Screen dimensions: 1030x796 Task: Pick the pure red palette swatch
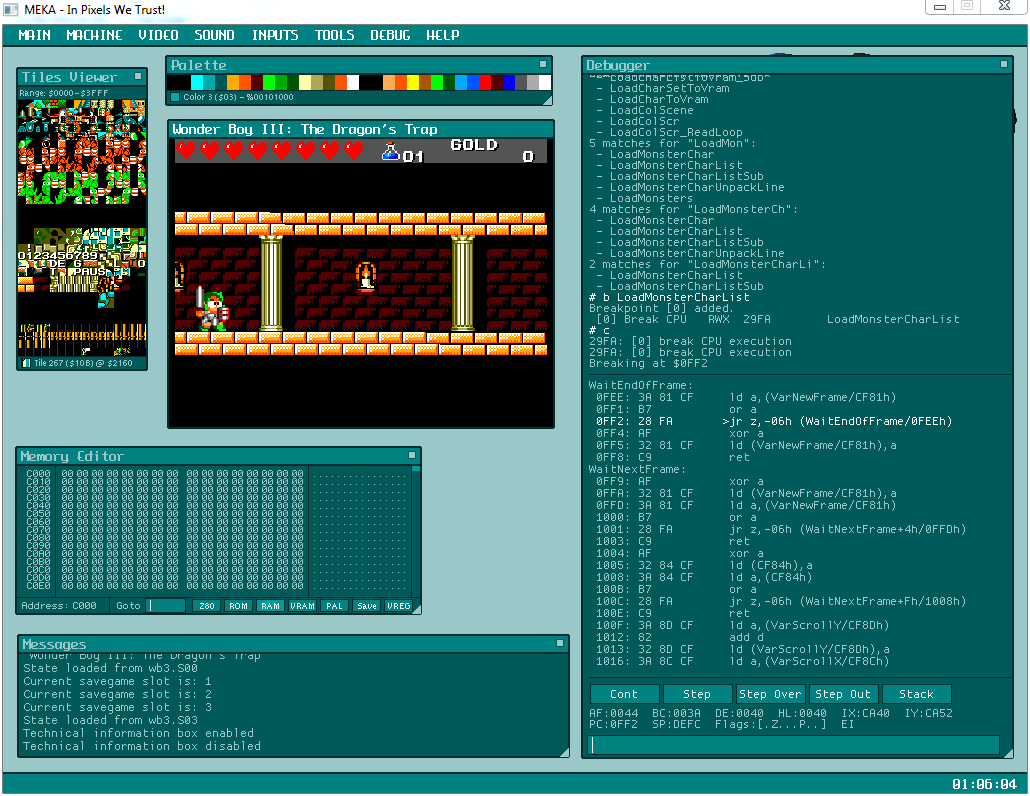pyautogui.click(x=485, y=82)
